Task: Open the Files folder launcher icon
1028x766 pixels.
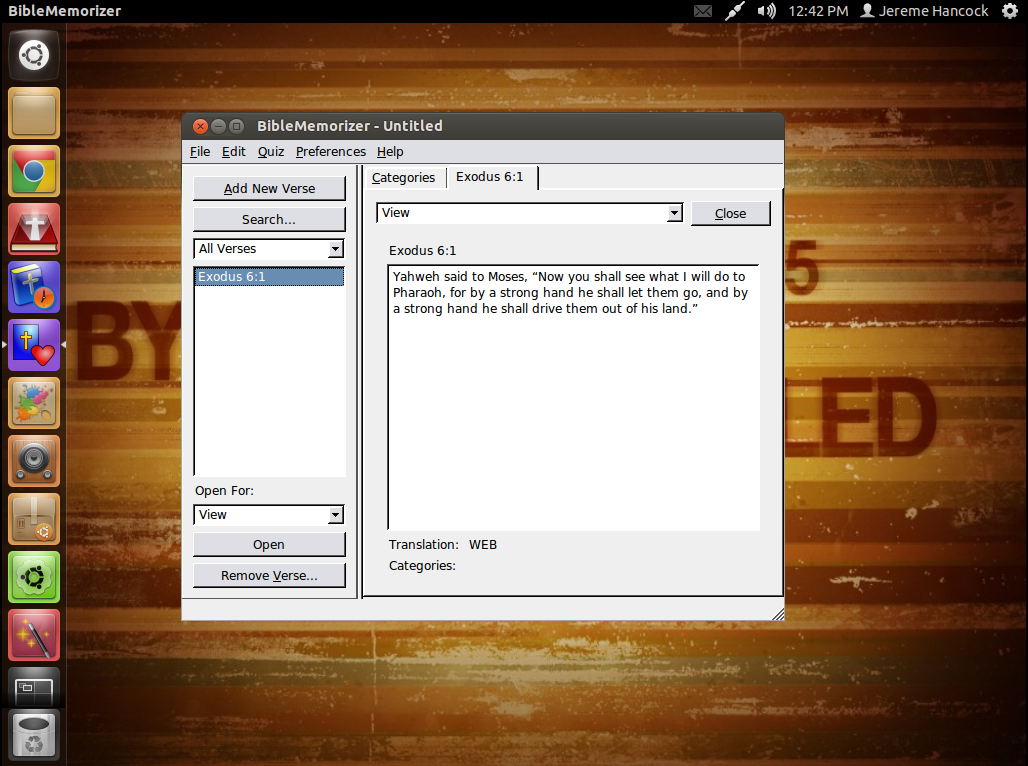Action: click(34, 113)
